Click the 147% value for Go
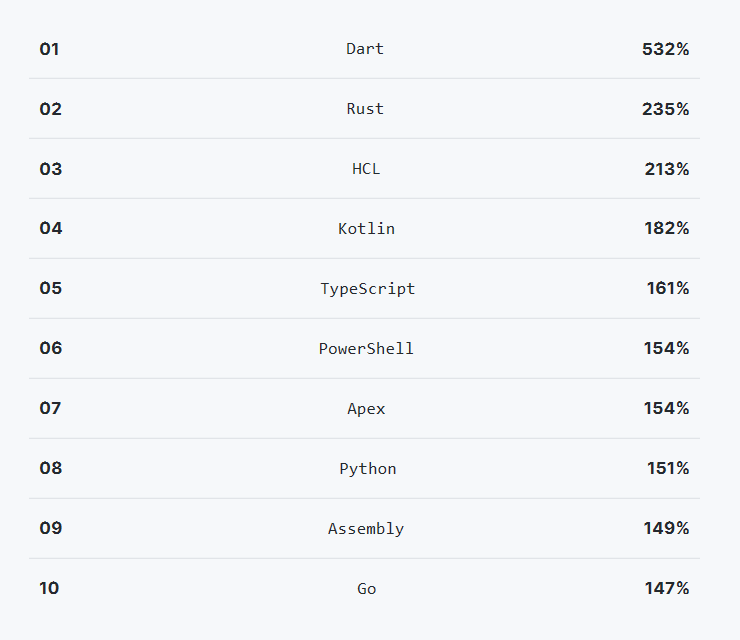740x640 pixels. [667, 588]
